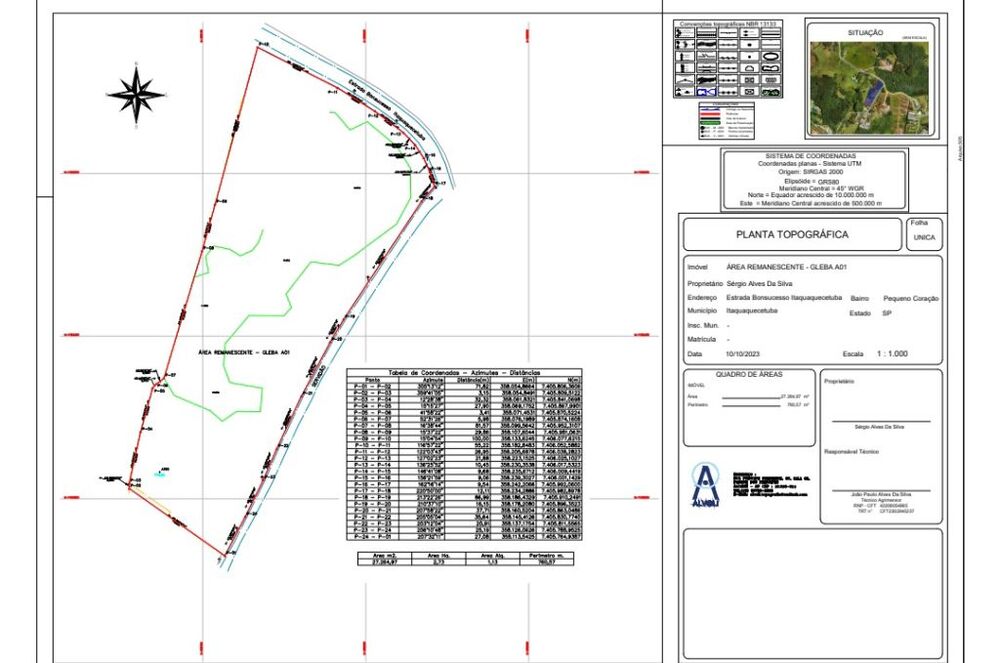Click the Planta Topográfica title box
Image resolution: width=1000 pixels, height=663 pixels.
tap(791, 234)
